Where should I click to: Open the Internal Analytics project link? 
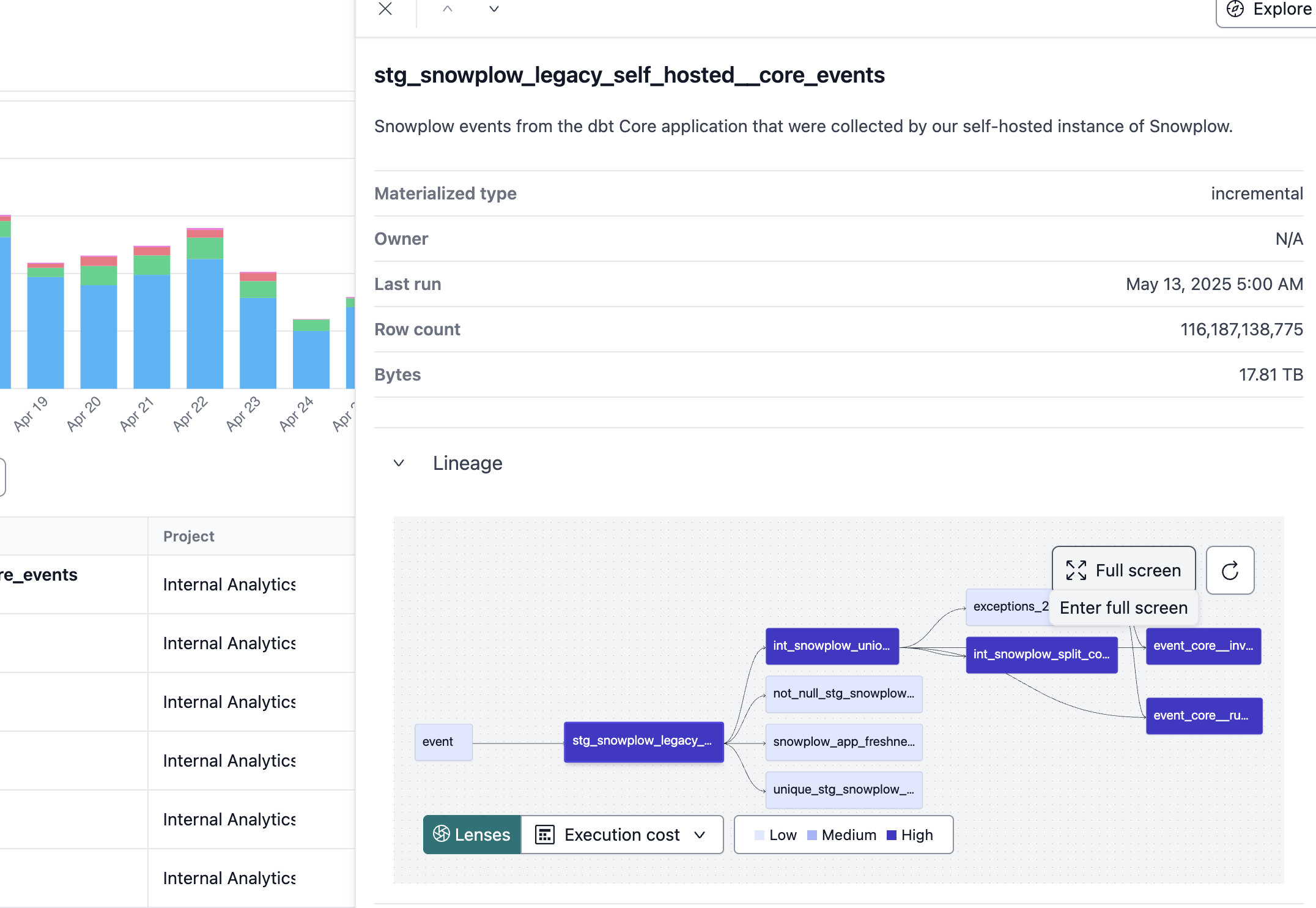tap(229, 584)
